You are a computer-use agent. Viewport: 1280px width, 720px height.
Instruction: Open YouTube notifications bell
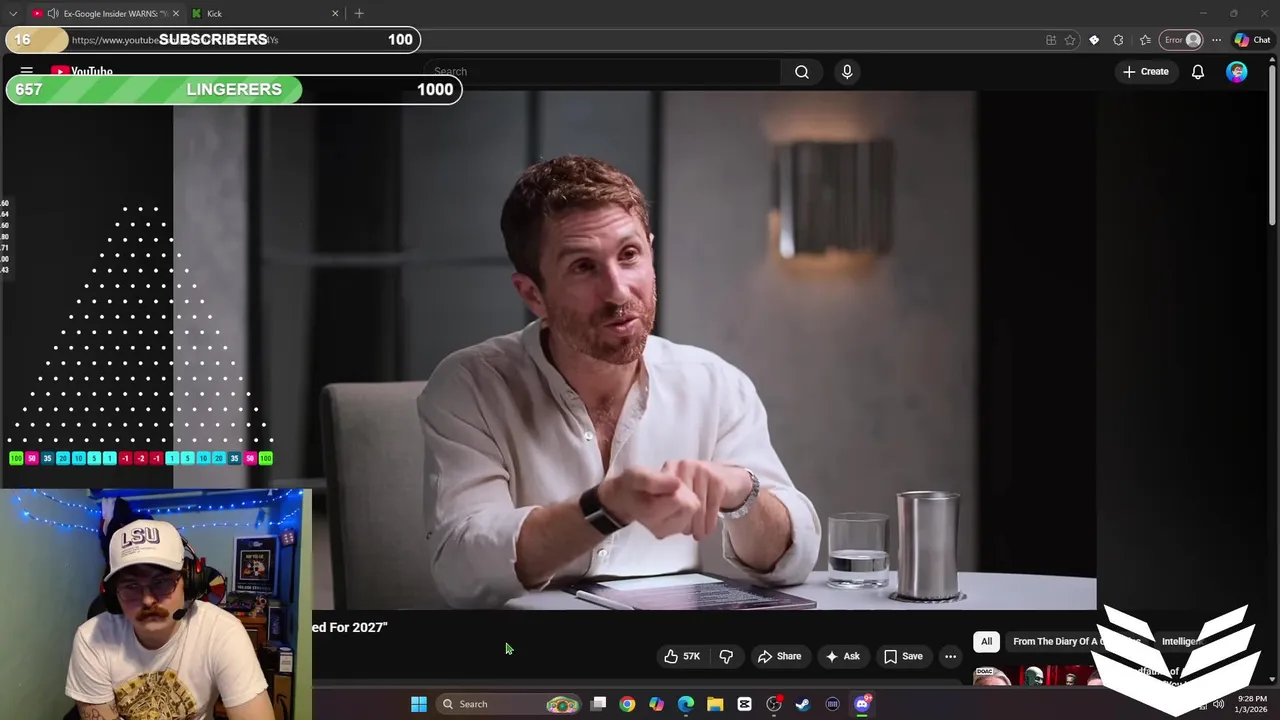coord(1198,72)
